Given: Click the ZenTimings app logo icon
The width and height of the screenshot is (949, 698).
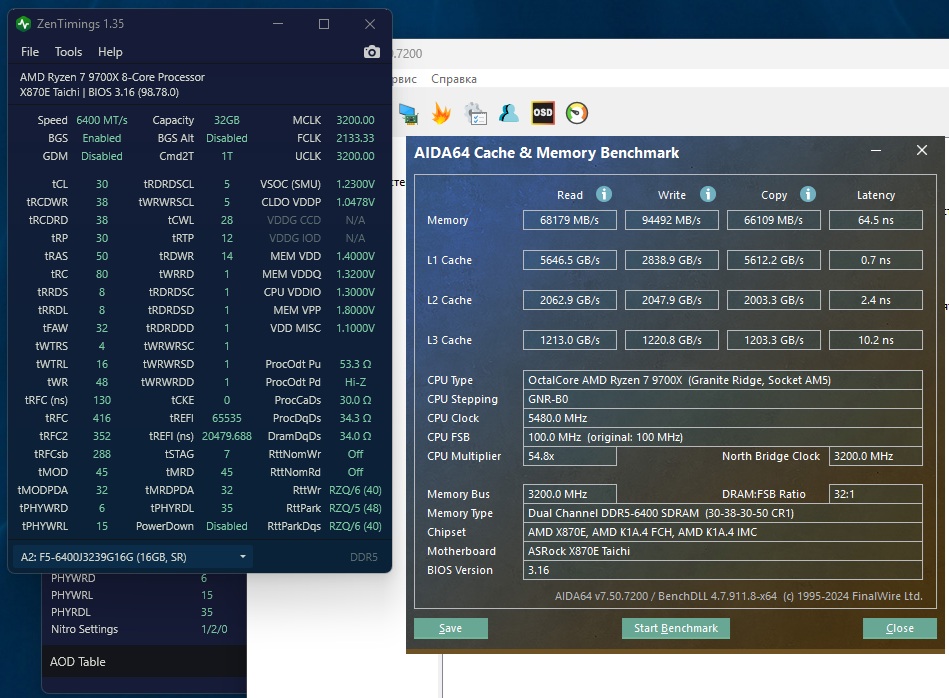Looking at the screenshot, I should pyautogui.click(x=24, y=24).
